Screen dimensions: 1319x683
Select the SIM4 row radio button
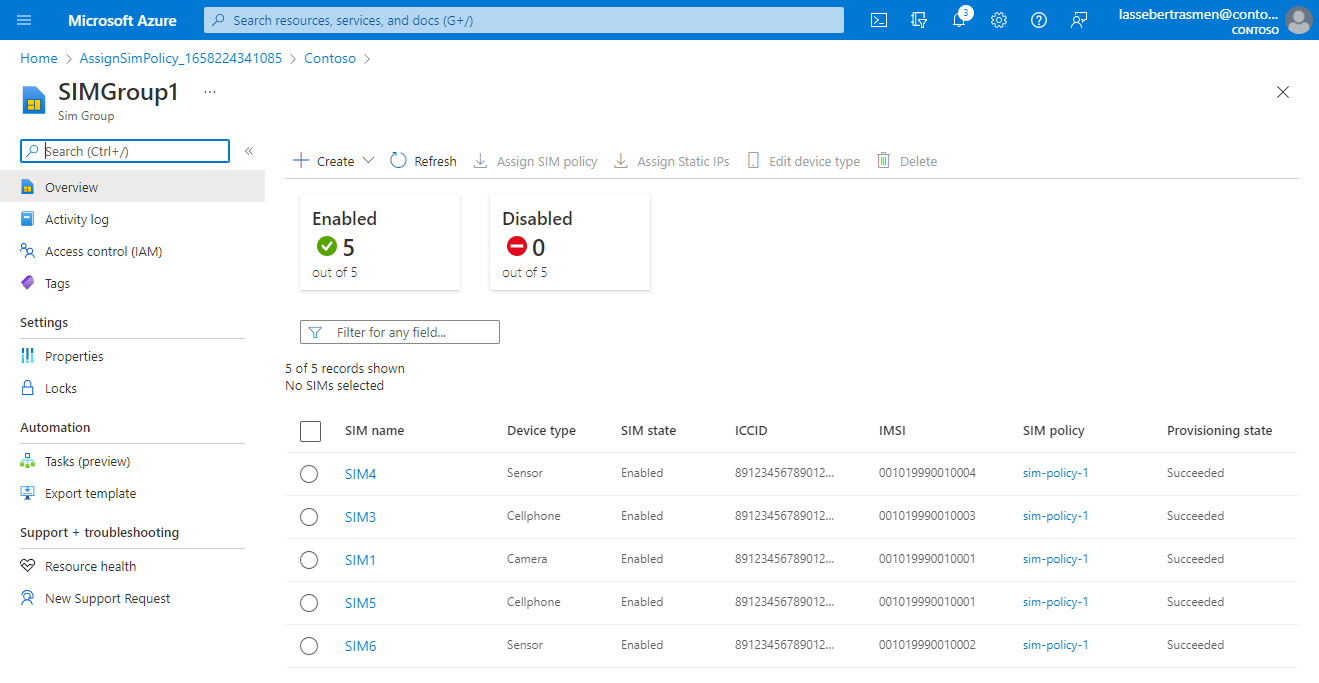[x=309, y=474]
